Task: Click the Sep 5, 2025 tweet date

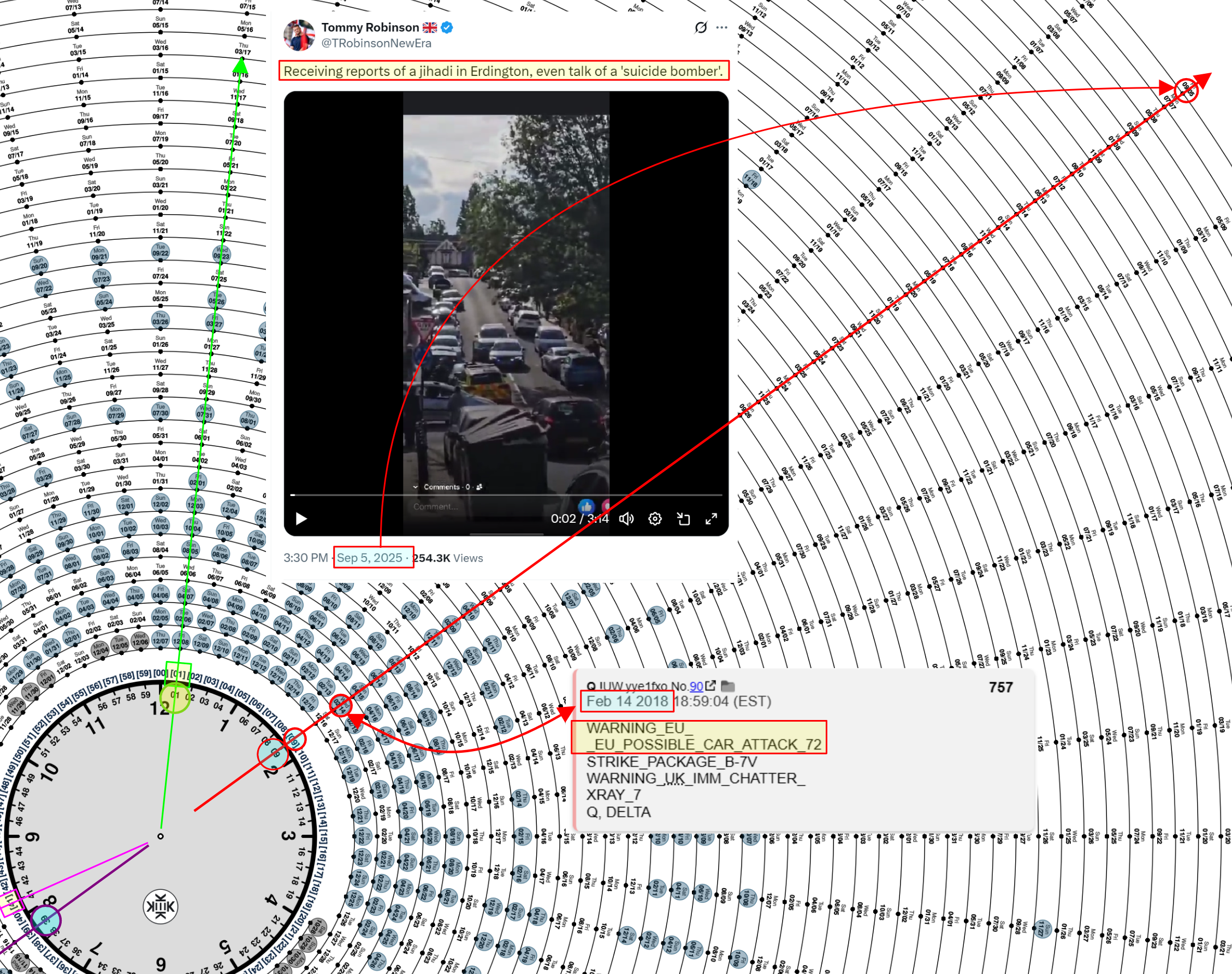Action: [369, 558]
